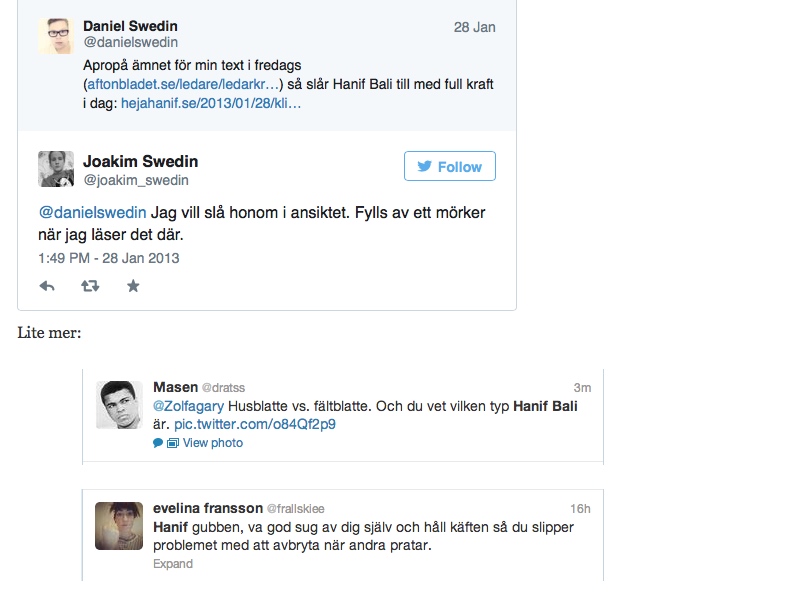
Task: Click the retweet icon under Joakim's tweet
Action: tap(90, 286)
